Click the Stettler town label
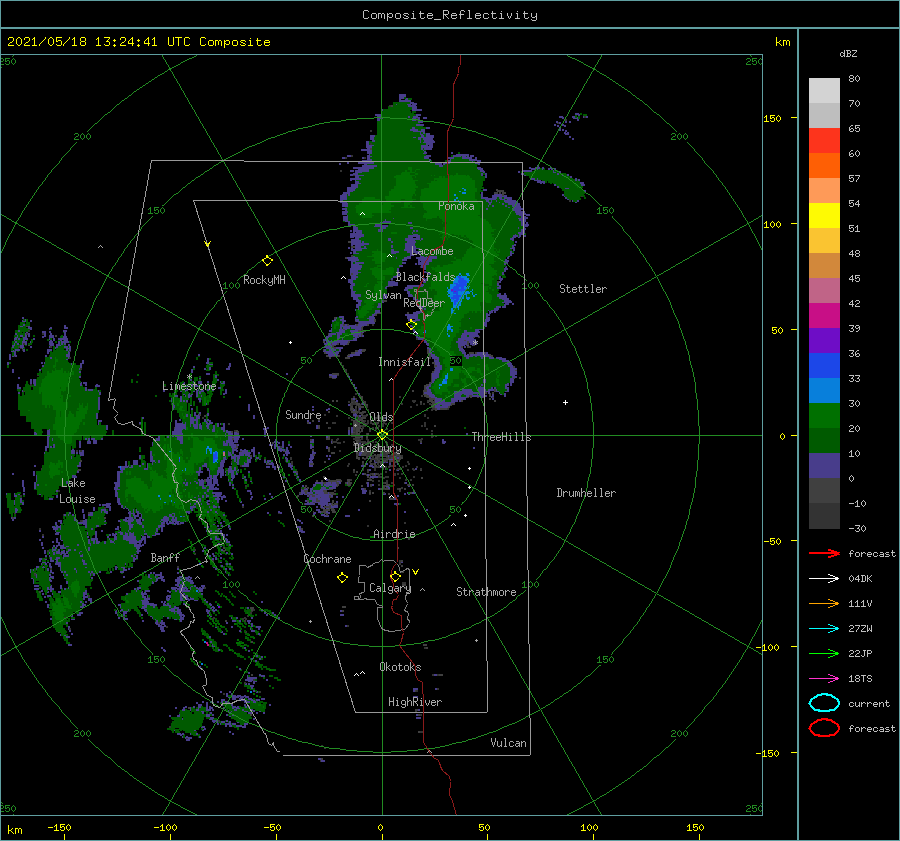Screen dimensions: 900x841 (x=583, y=289)
